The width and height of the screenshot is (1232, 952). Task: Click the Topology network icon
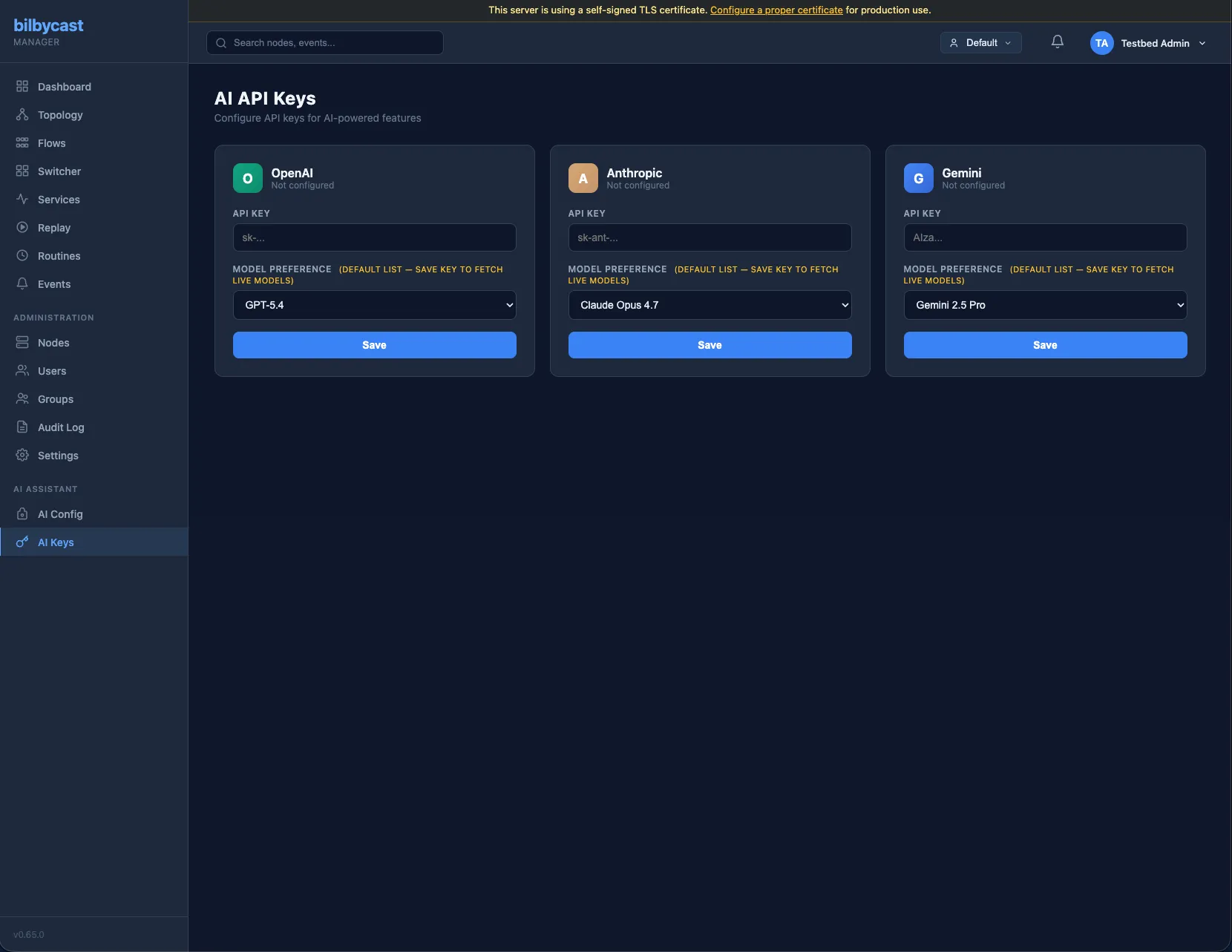tap(22, 115)
